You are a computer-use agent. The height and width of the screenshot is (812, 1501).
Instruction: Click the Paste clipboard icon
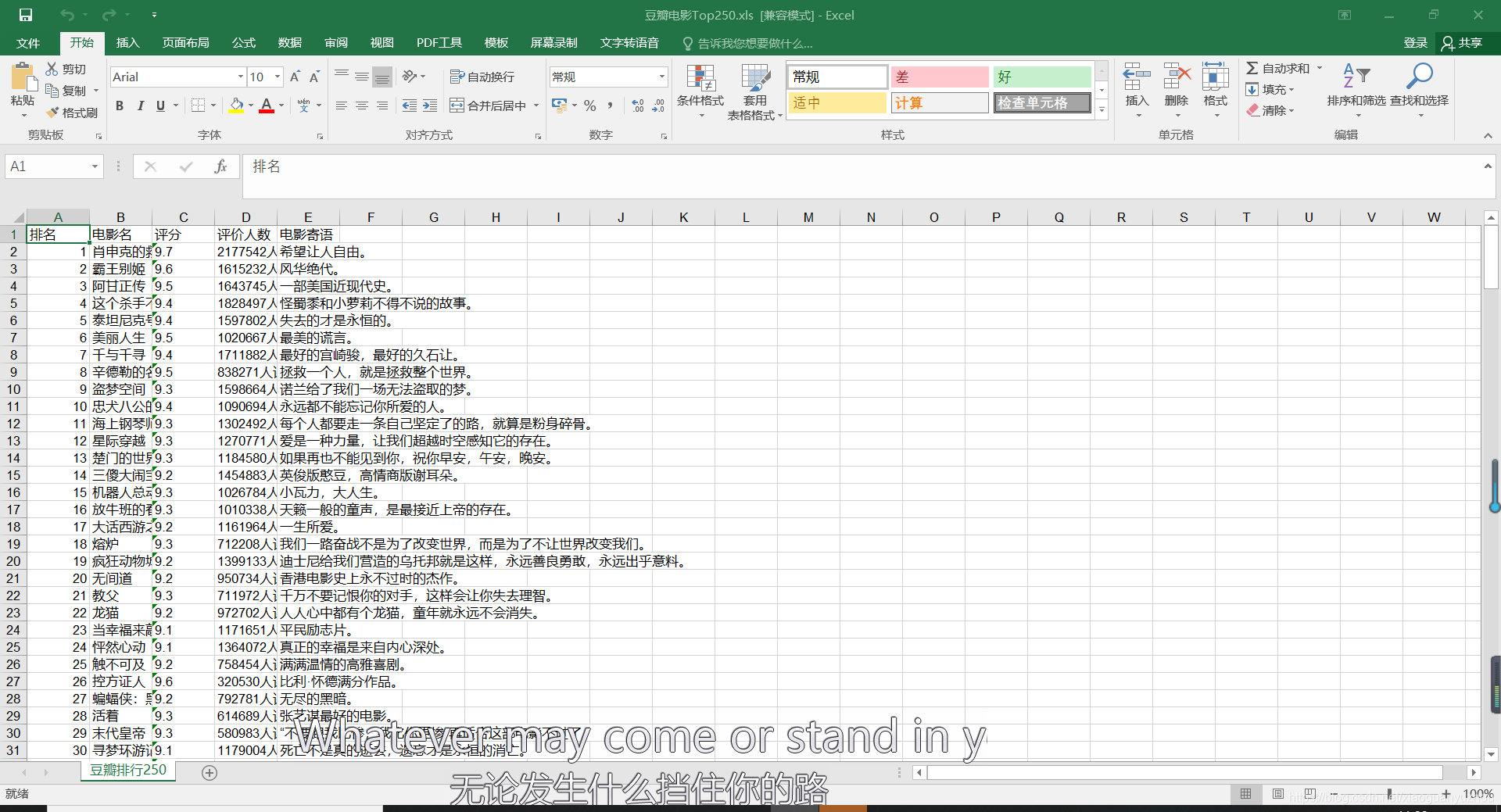pos(23,77)
